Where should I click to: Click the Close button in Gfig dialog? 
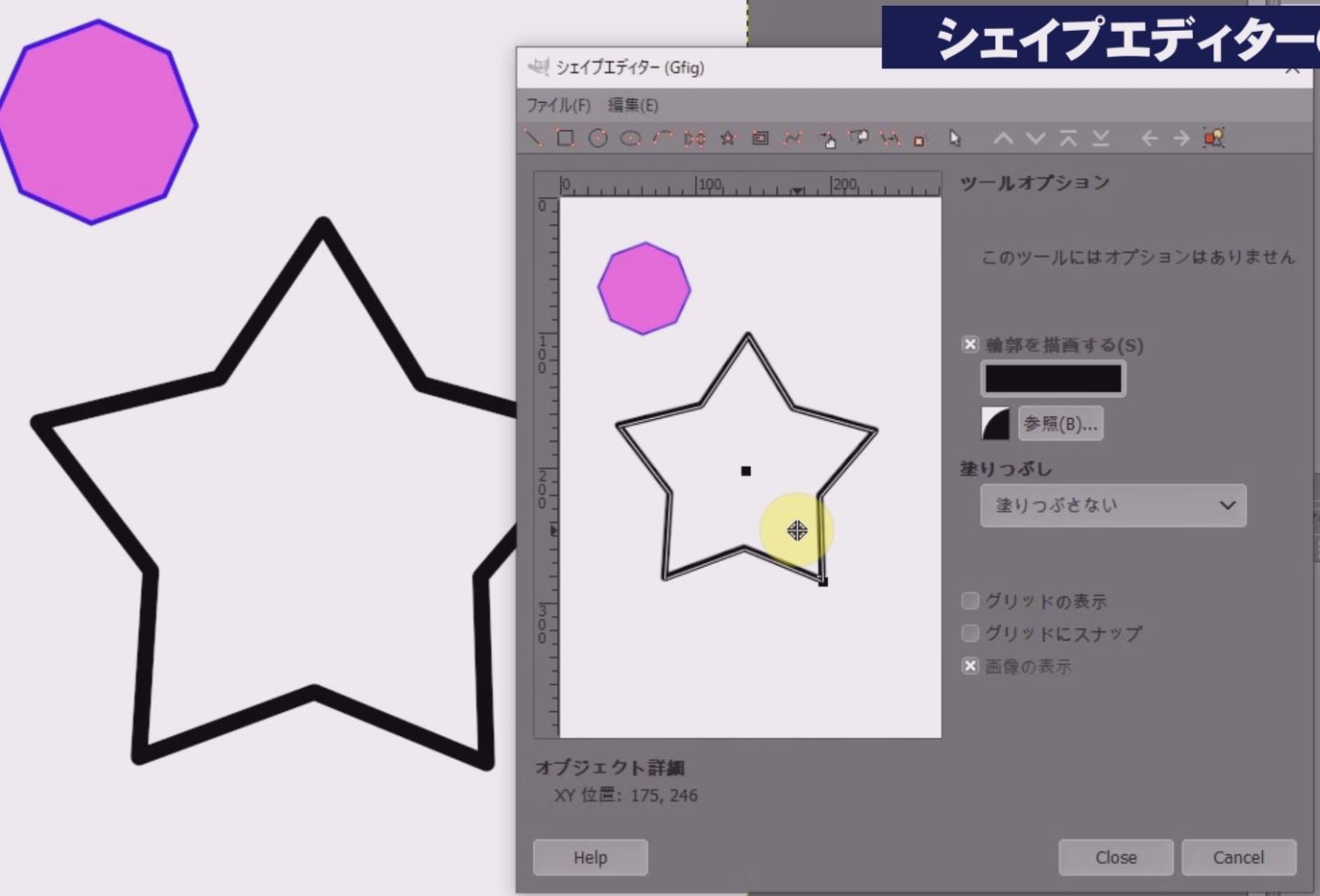click(x=1116, y=857)
